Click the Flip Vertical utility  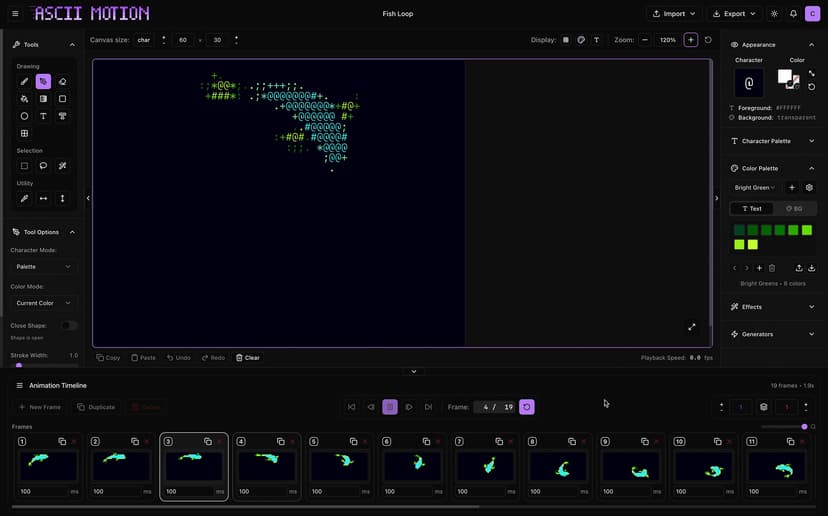point(62,199)
